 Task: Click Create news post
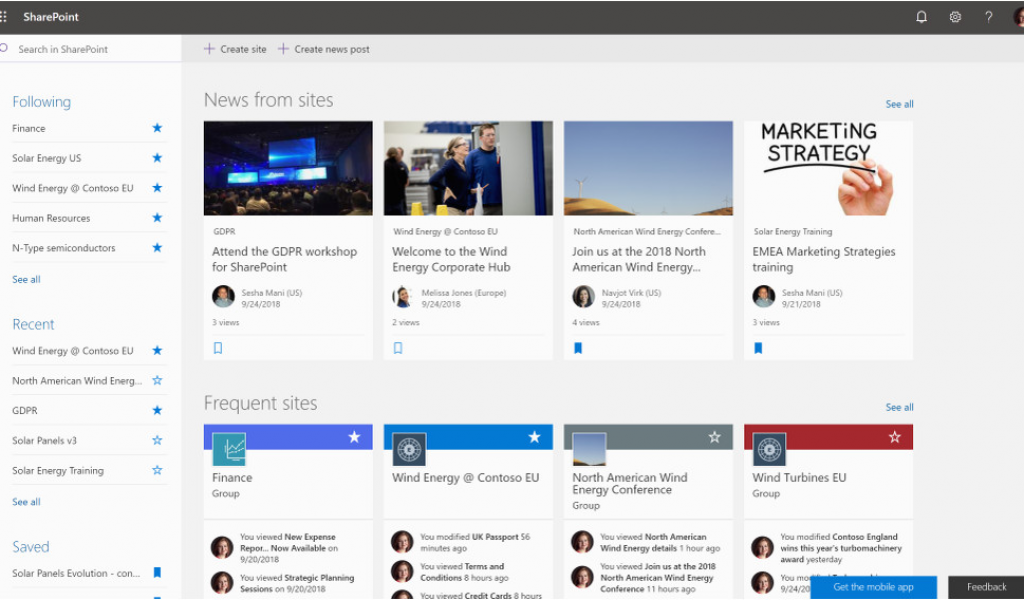coord(324,49)
